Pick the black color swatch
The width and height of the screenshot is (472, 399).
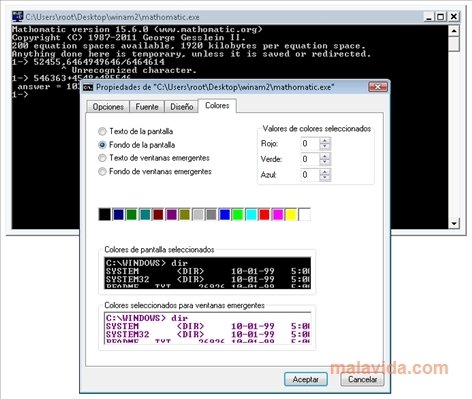coord(105,214)
